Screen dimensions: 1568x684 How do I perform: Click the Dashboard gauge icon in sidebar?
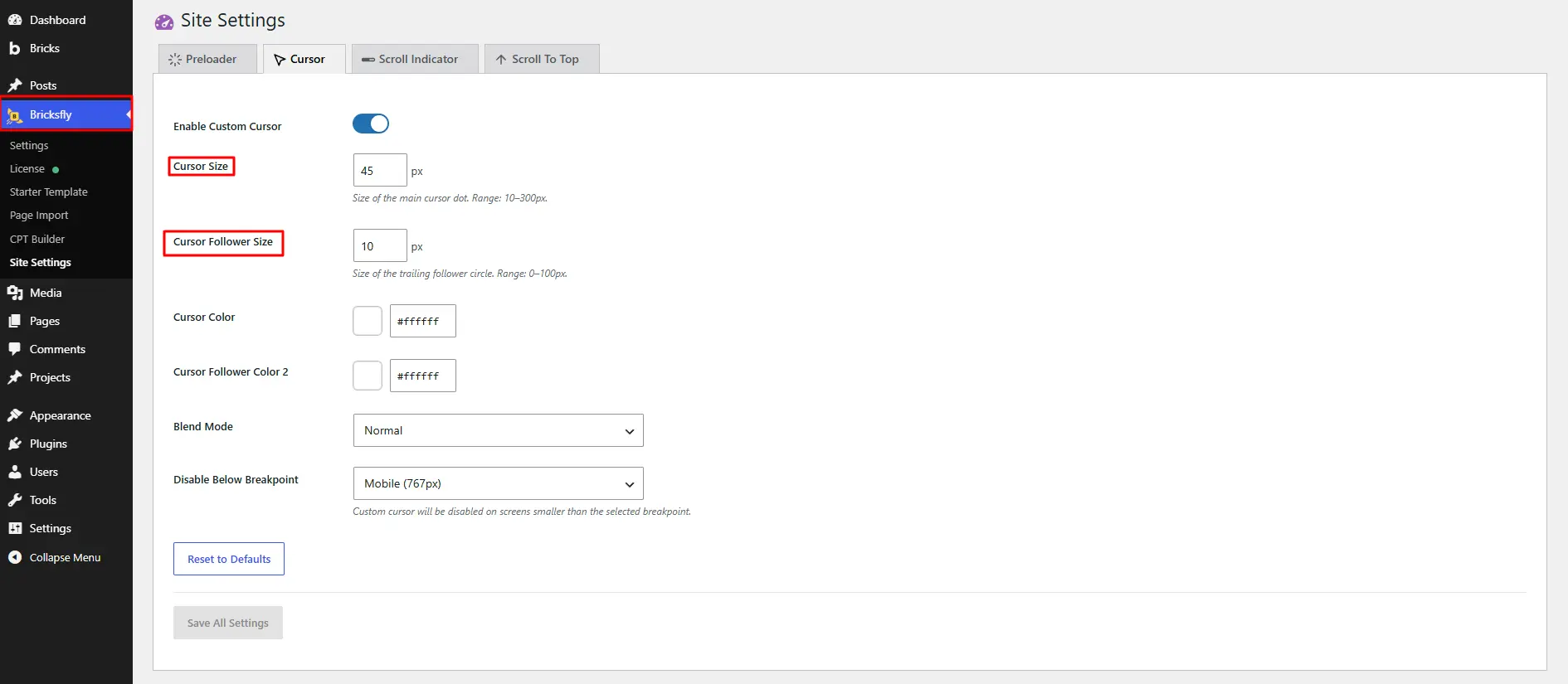pyautogui.click(x=15, y=20)
